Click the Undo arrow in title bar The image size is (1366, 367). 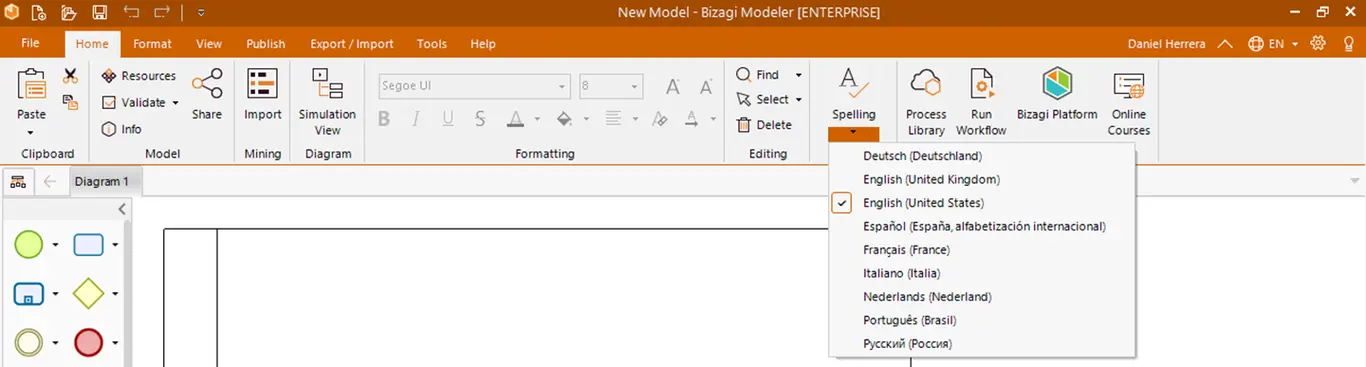(132, 13)
